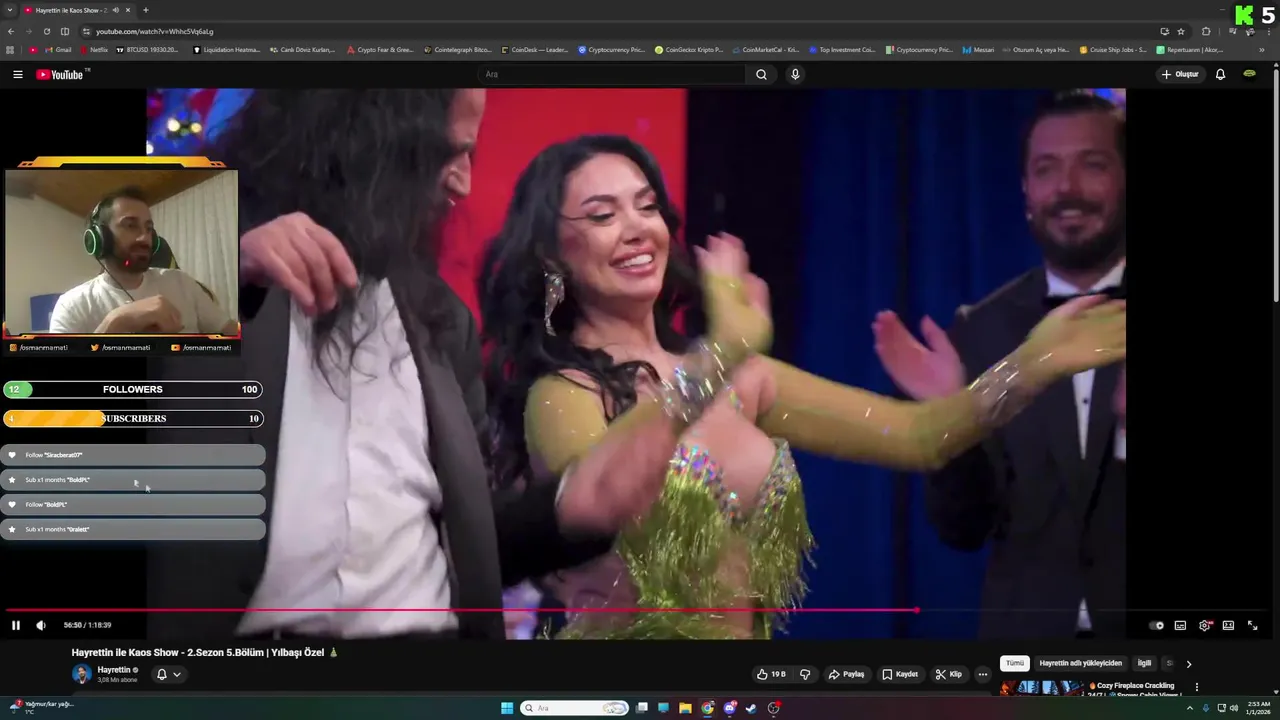Open the CoinMarketCal bookmark
The image size is (1280, 720).
tap(766, 49)
